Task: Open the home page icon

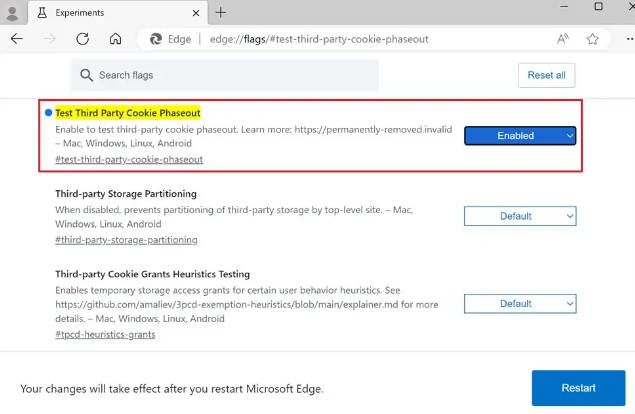Action: 115,39
